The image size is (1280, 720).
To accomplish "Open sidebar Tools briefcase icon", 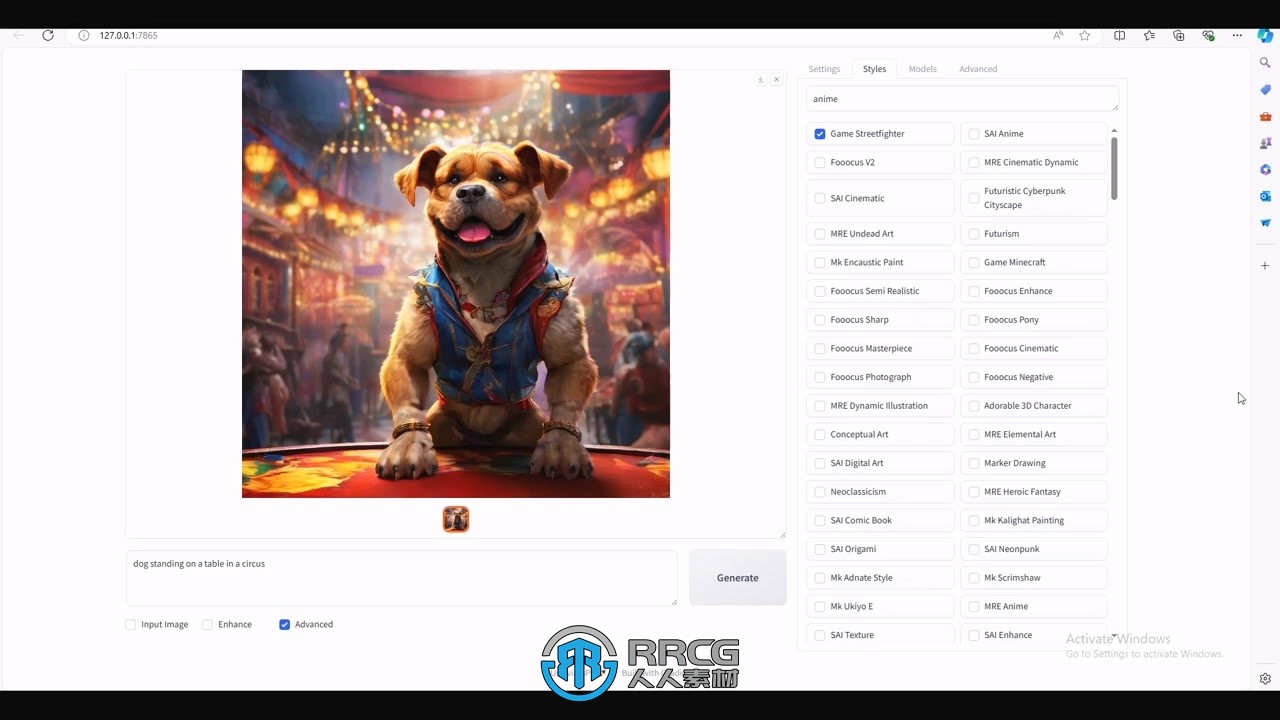I will [x=1265, y=117].
